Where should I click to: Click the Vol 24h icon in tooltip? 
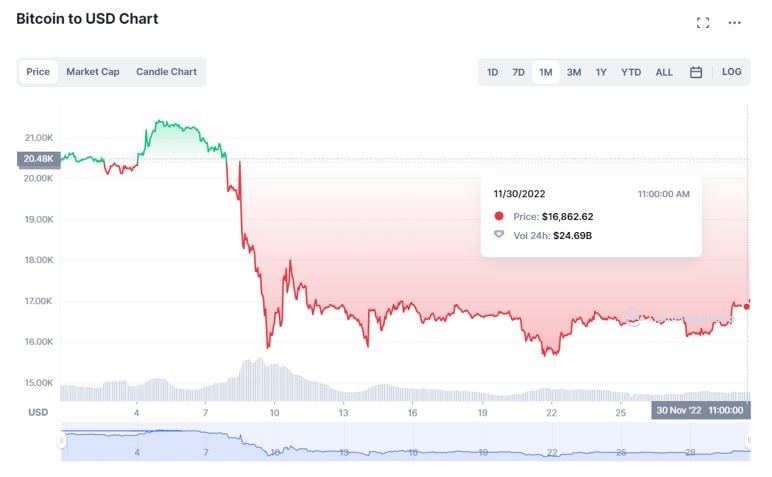point(499,236)
